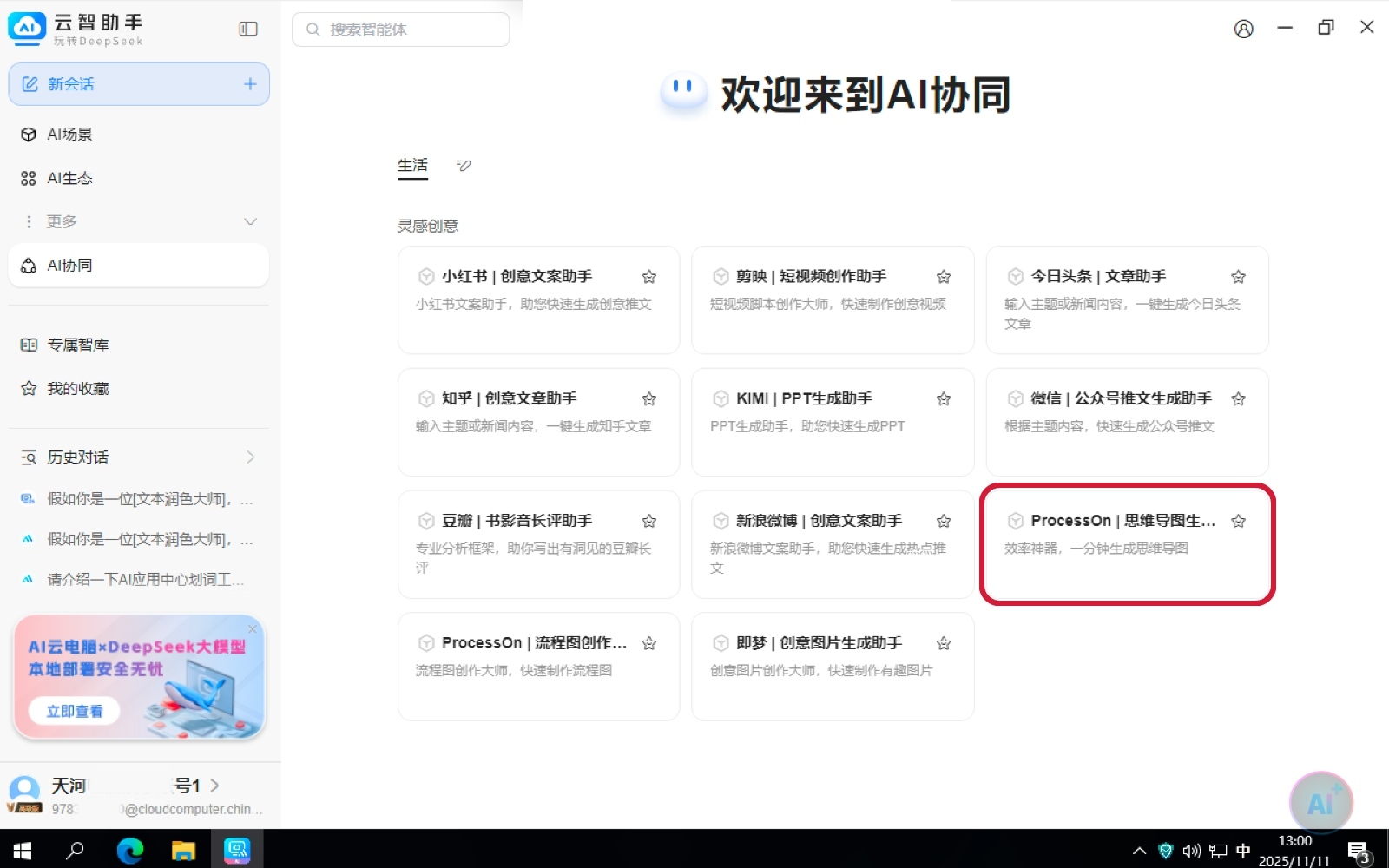
Task: Collapse the sidebar with the panel icon
Action: click(248, 29)
